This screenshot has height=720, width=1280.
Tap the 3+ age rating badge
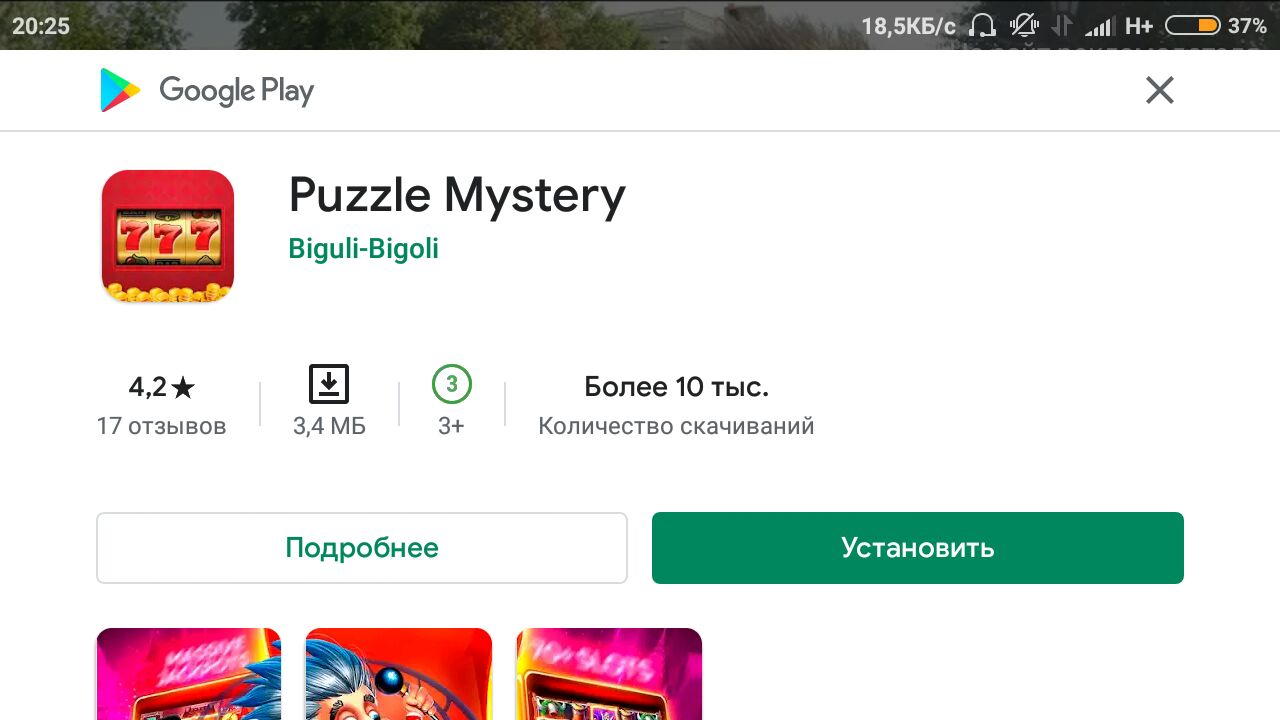452,384
